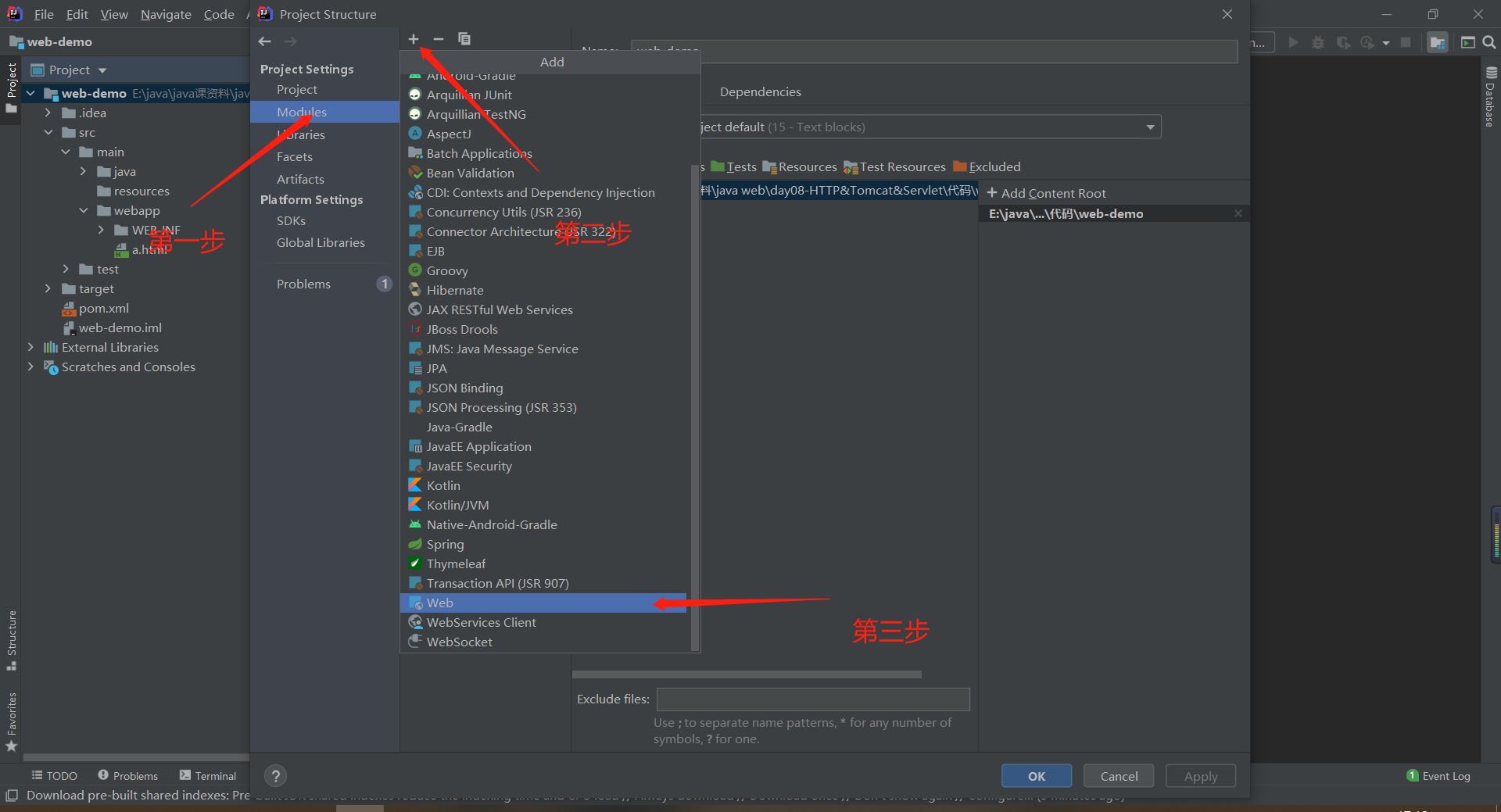Choose EJB in the Add list
This screenshot has width=1501, height=812.
[543, 251]
